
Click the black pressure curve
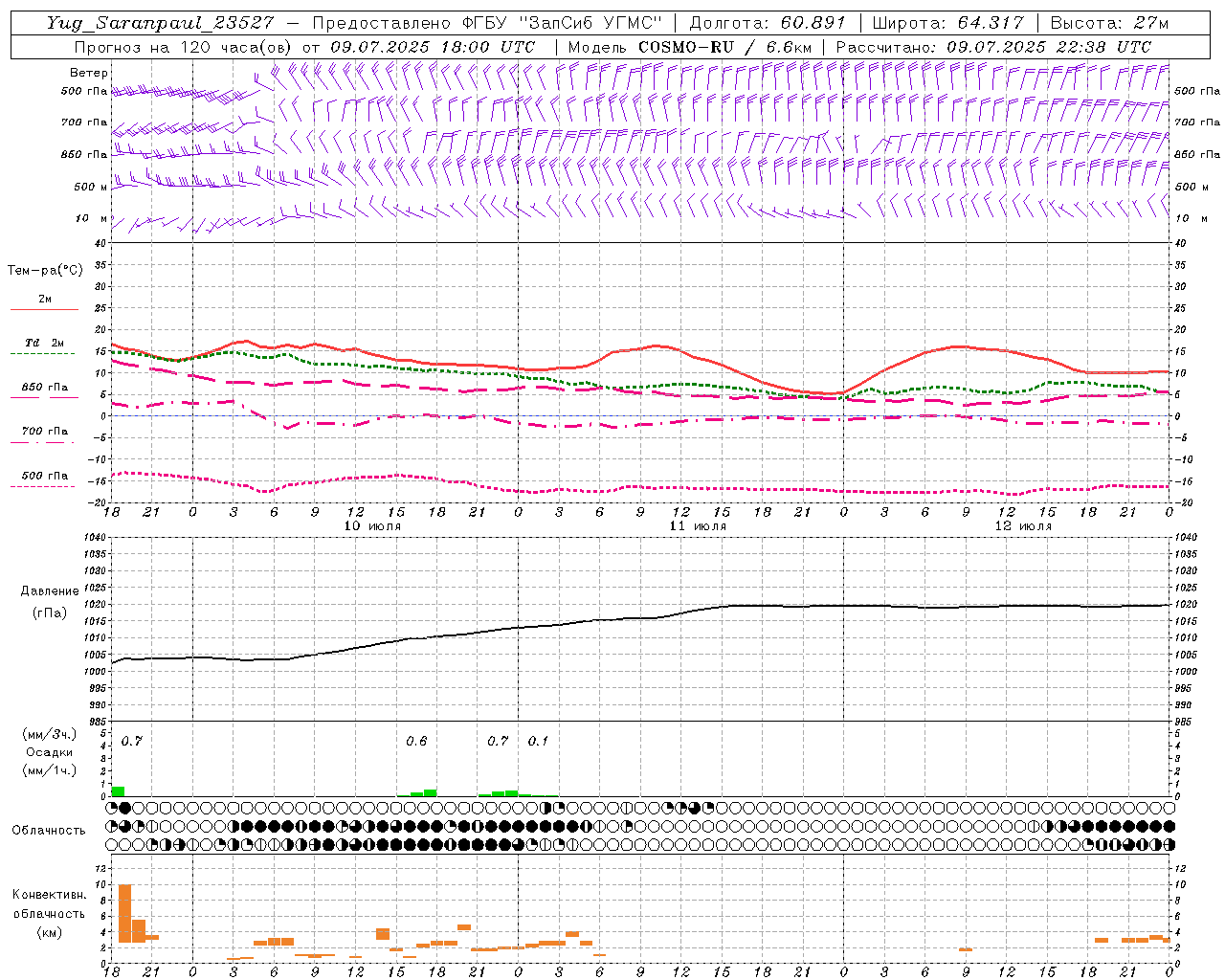[641, 617]
